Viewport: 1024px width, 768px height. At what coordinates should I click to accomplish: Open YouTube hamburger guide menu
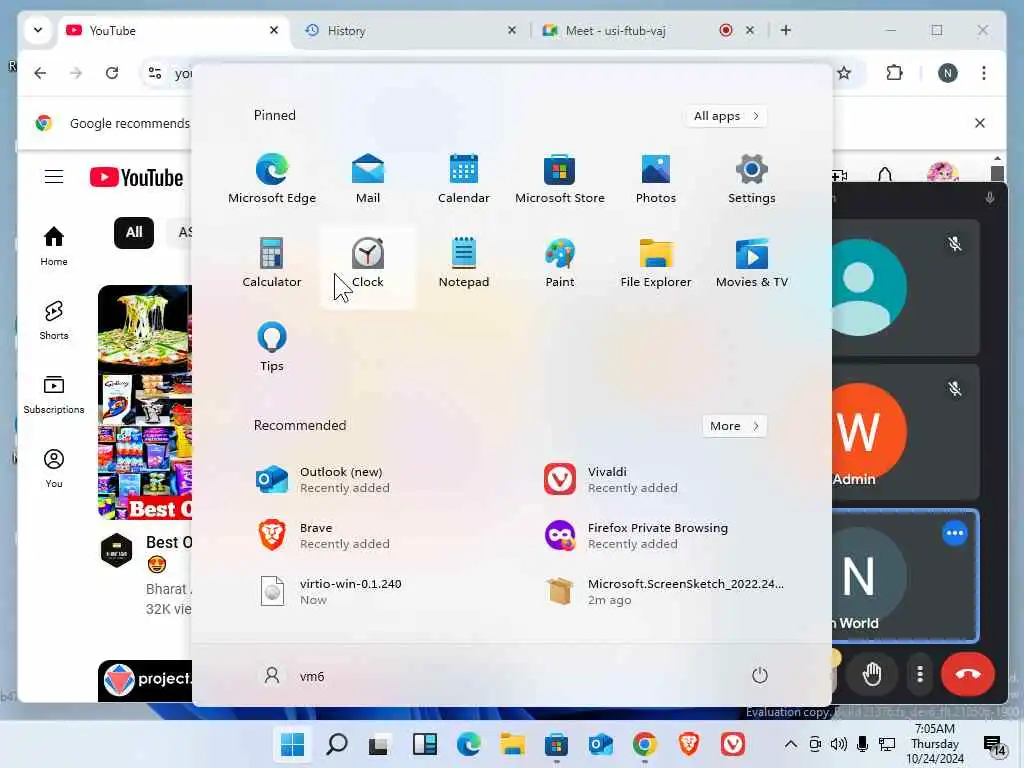tap(54, 177)
